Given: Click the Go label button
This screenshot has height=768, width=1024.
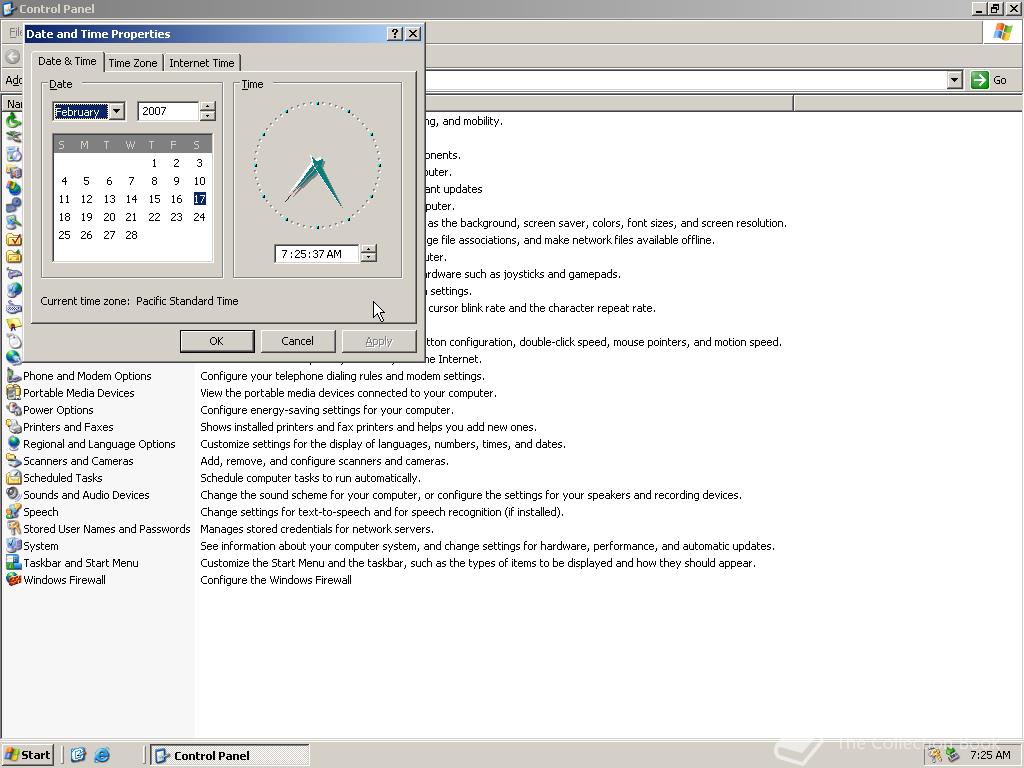Looking at the screenshot, I should click(1000, 80).
